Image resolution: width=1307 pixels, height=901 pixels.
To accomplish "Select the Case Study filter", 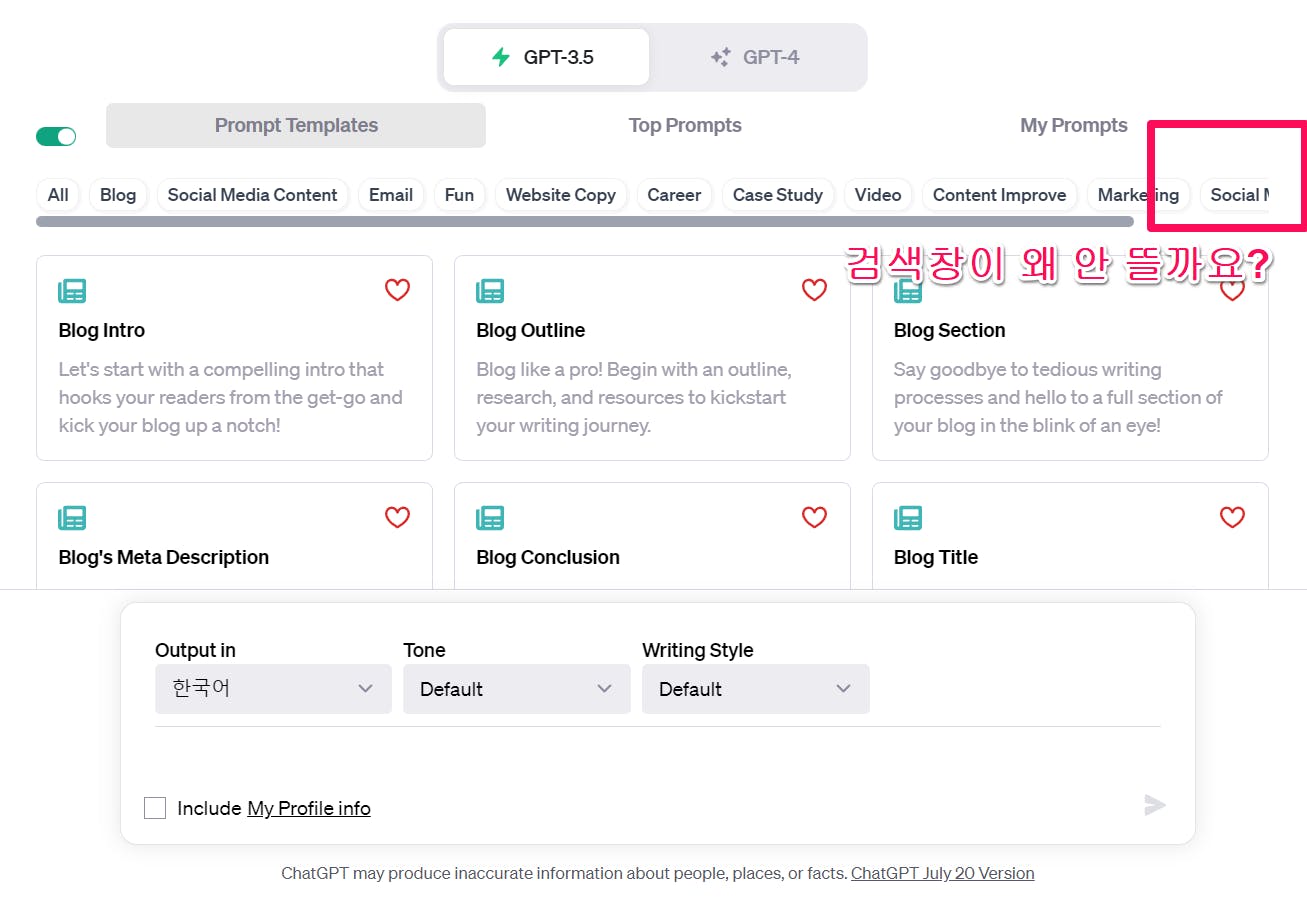I will tap(778, 195).
